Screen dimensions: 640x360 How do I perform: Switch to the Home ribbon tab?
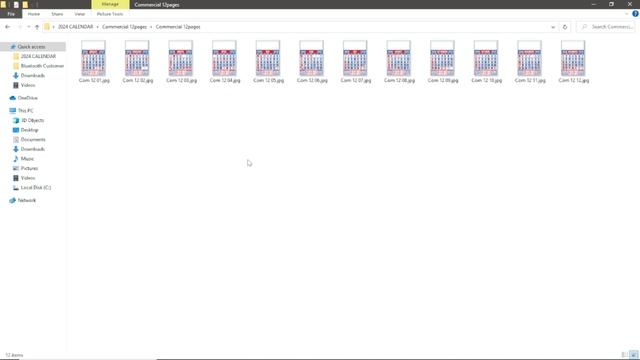point(34,14)
